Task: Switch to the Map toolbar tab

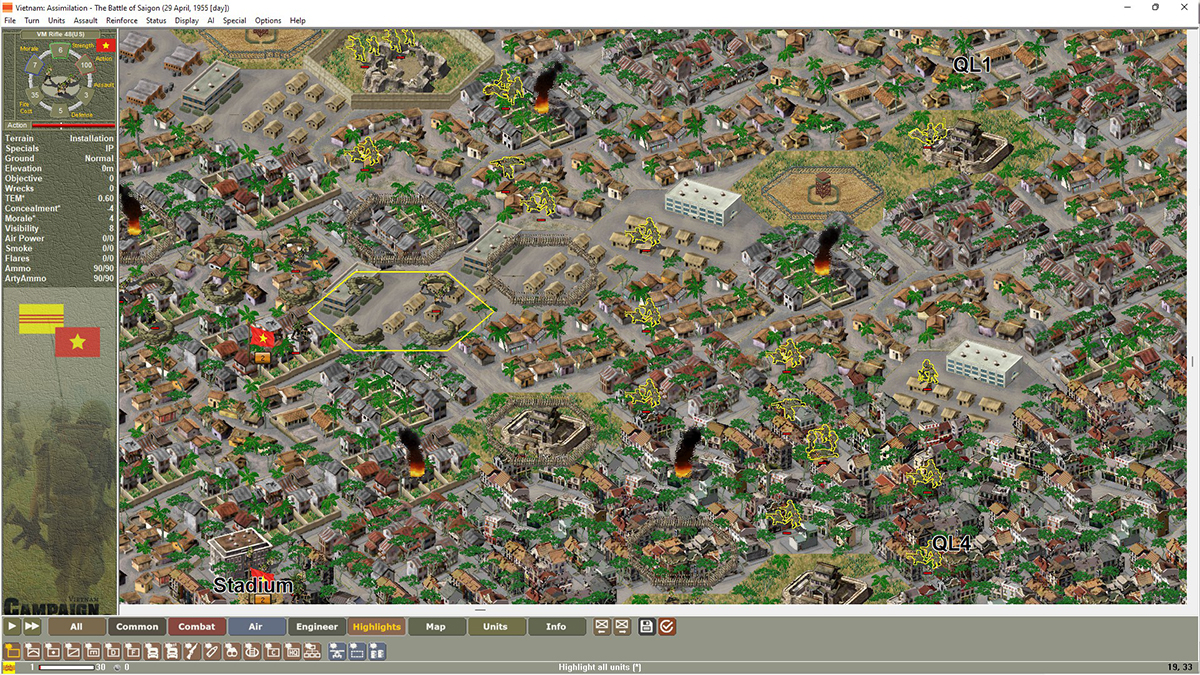Action: pos(436,626)
